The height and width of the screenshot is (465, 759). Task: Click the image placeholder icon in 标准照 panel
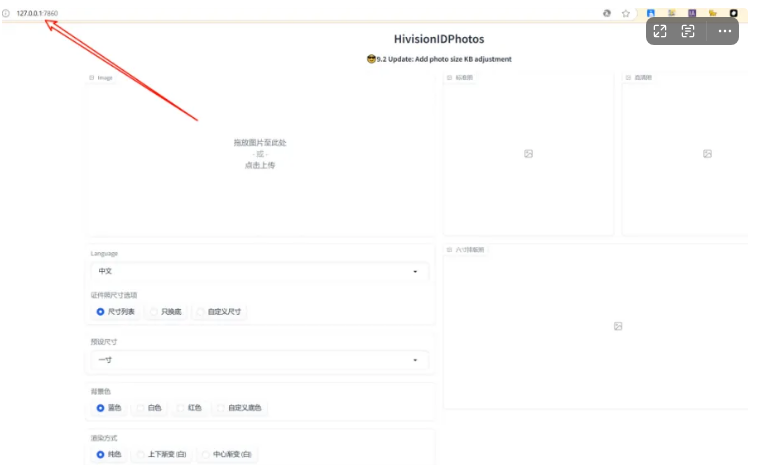coord(528,154)
